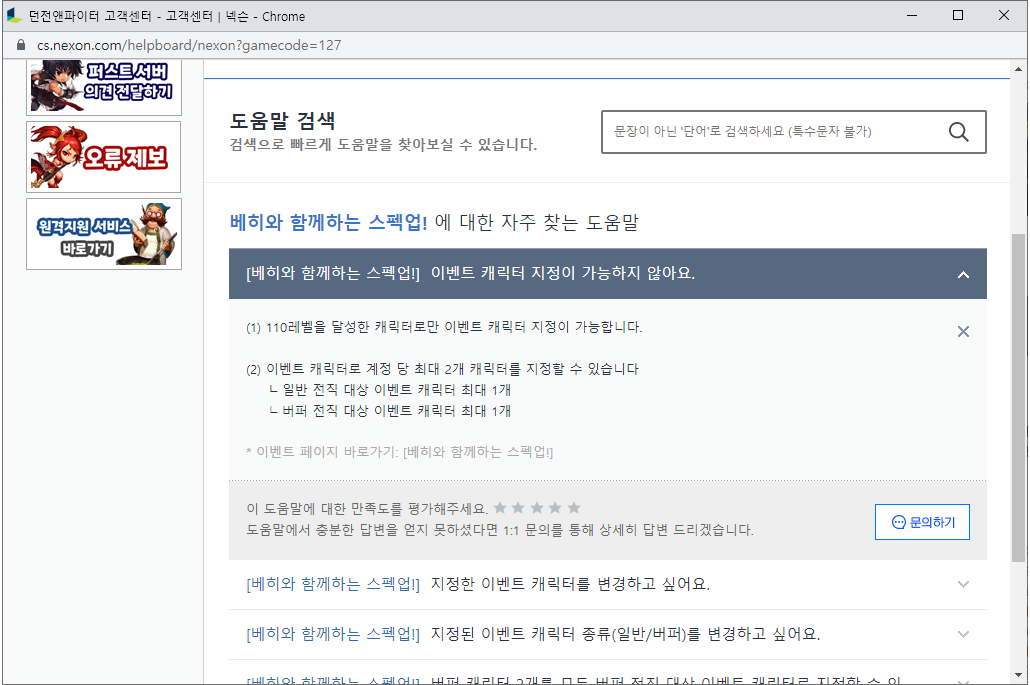Click the expanded question header about 지정이 가능하지 않아요

(608, 274)
